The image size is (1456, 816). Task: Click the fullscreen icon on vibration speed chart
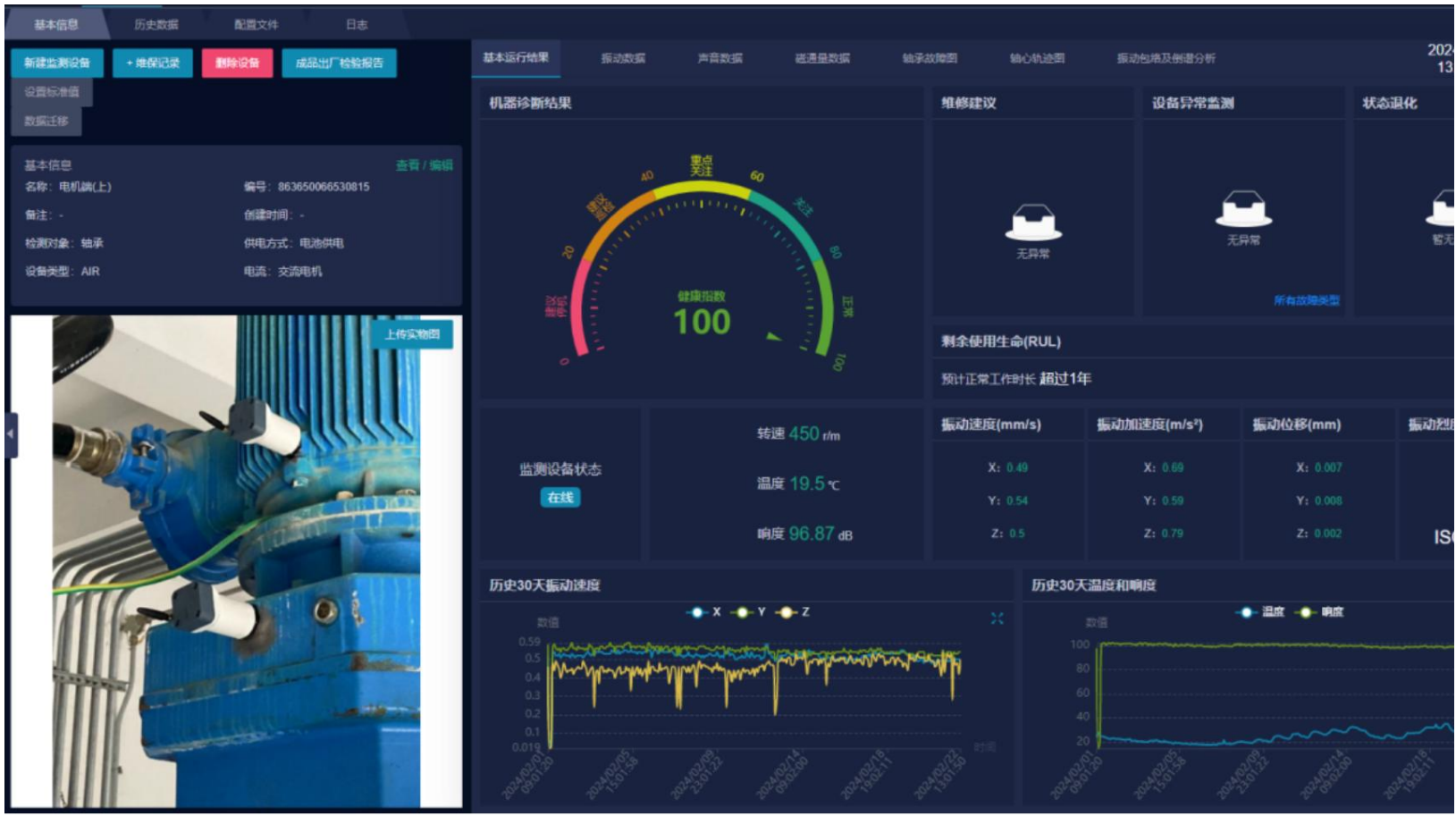pos(997,618)
